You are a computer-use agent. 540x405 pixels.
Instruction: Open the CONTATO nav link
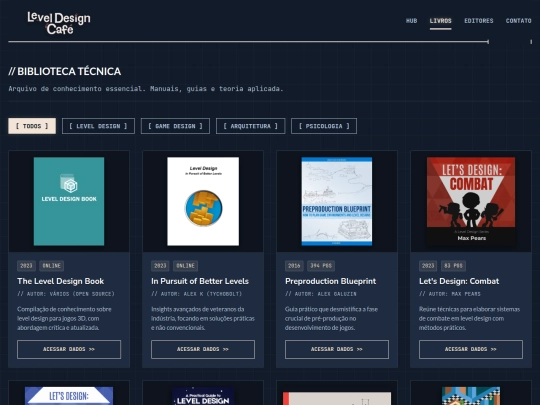click(x=518, y=21)
